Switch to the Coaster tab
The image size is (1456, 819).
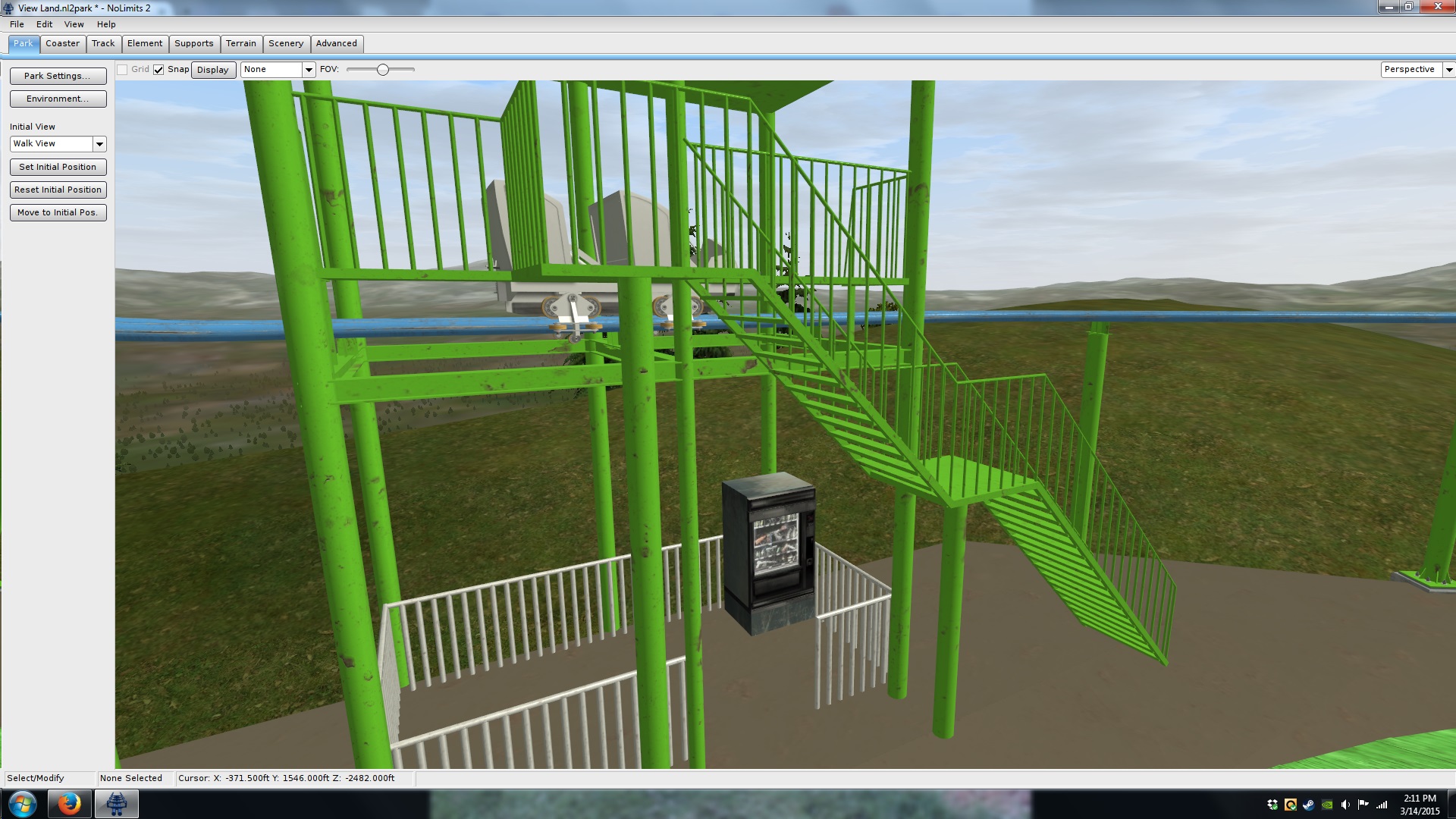pyautogui.click(x=62, y=43)
